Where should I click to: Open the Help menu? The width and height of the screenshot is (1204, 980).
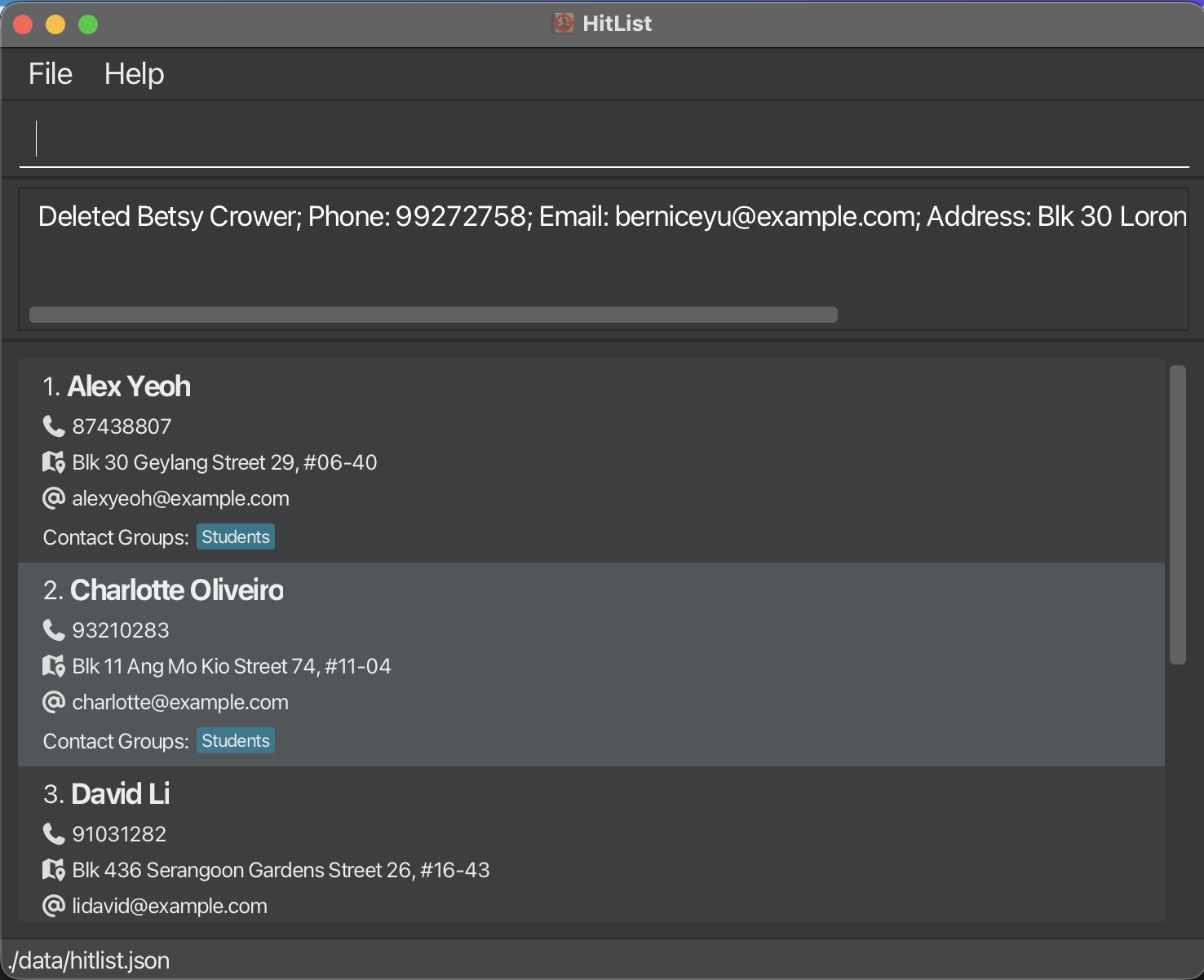click(x=134, y=73)
